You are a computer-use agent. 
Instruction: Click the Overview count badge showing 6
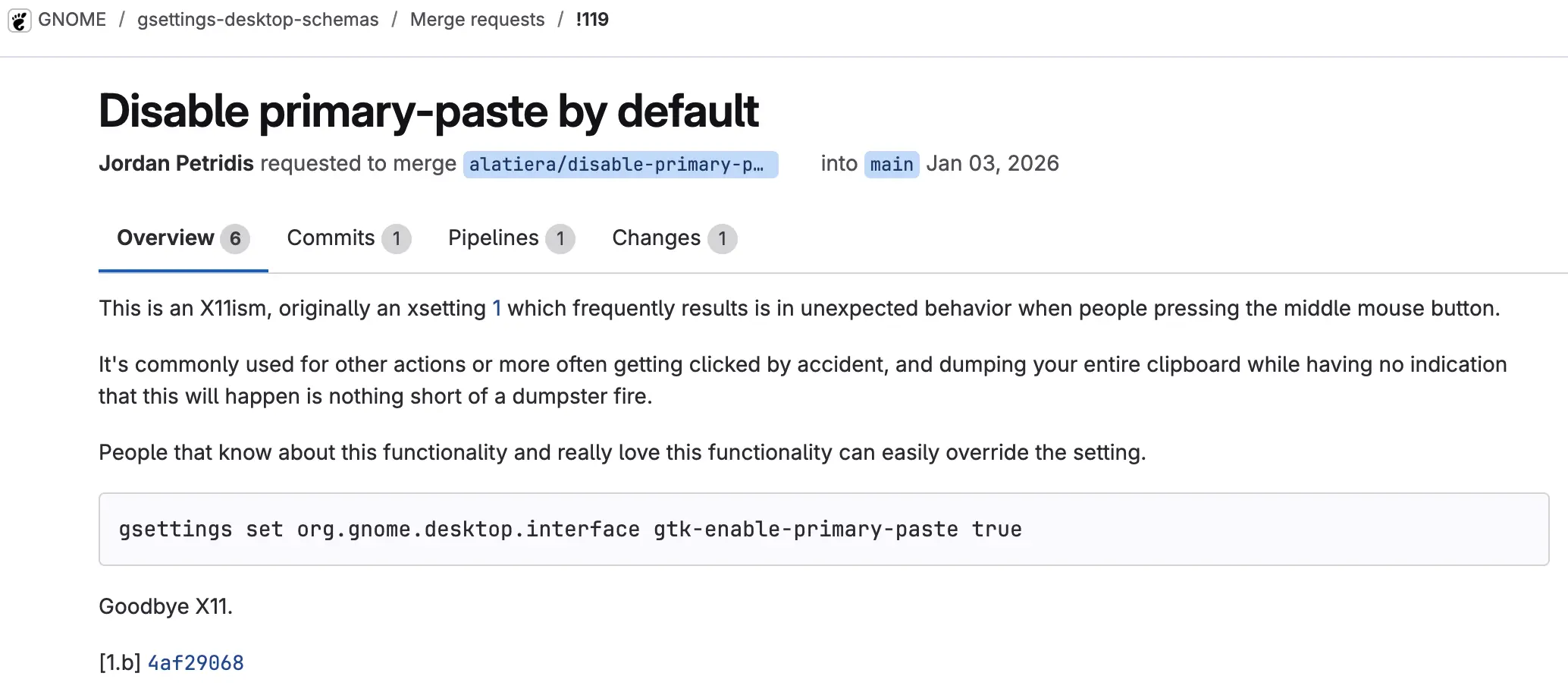235,239
